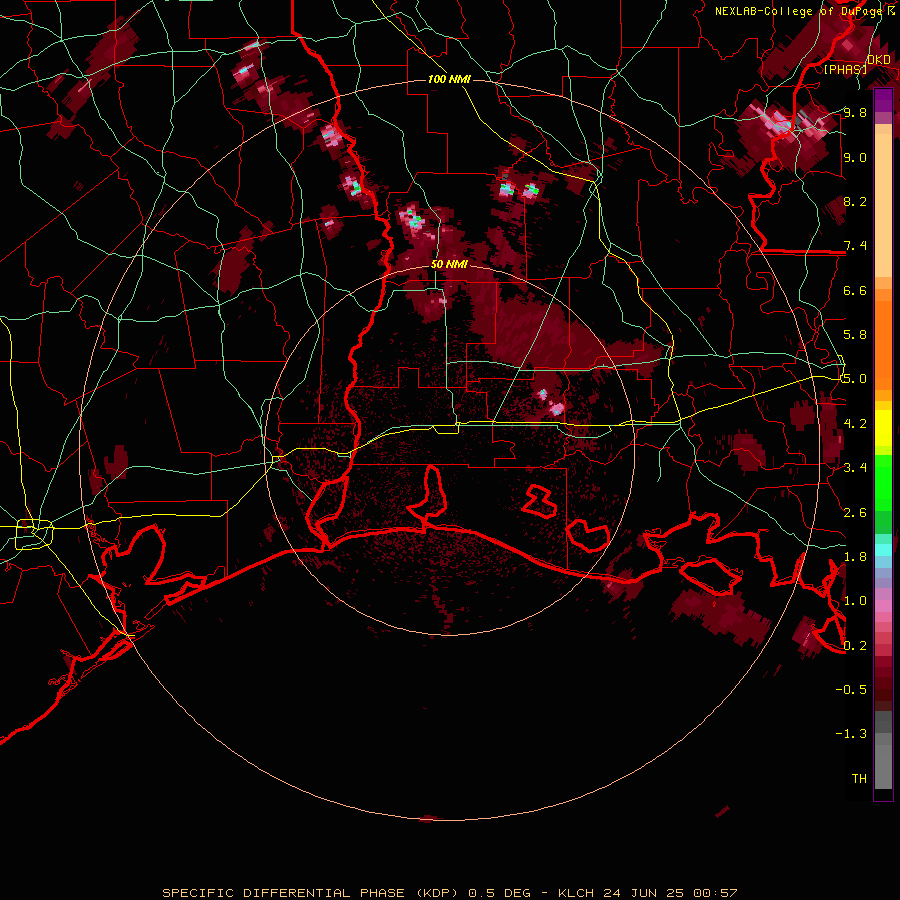Click the "[PHAS]" label above the color scale
The height and width of the screenshot is (900, 900).
pyautogui.click(x=845, y=70)
